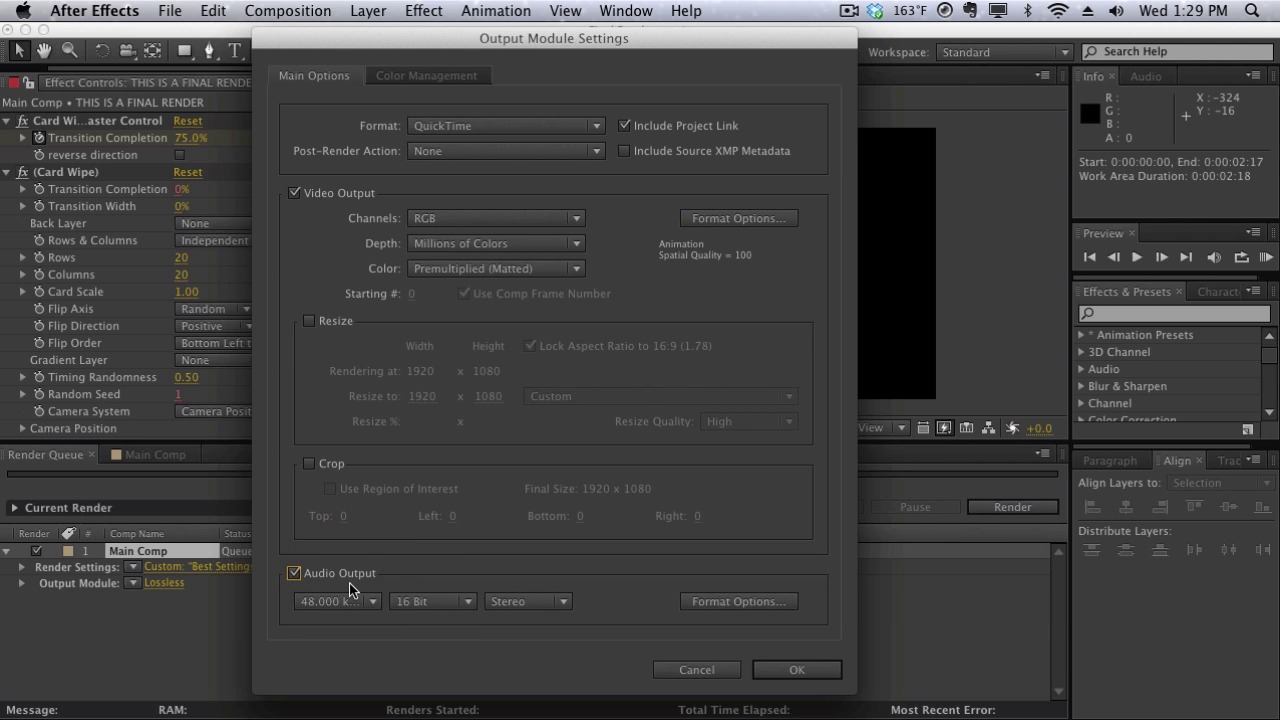Open the Composition menu
The image size is (1280, 720).
pos(288,11)
